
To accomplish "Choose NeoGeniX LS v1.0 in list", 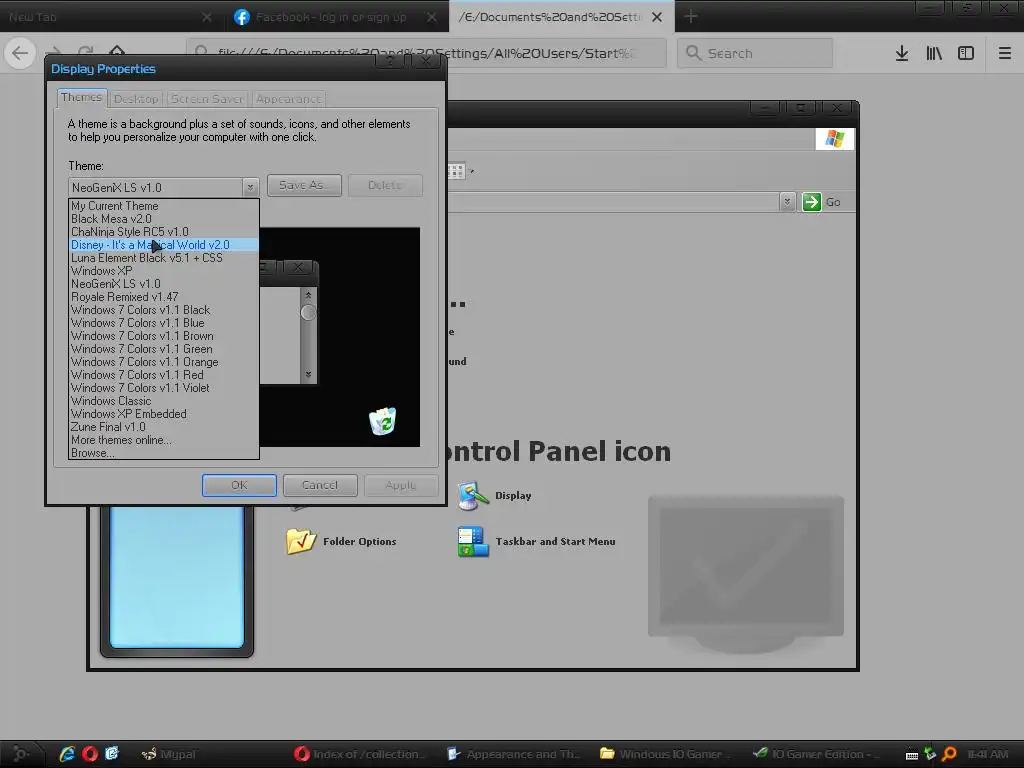I will (x=164, y=284).
